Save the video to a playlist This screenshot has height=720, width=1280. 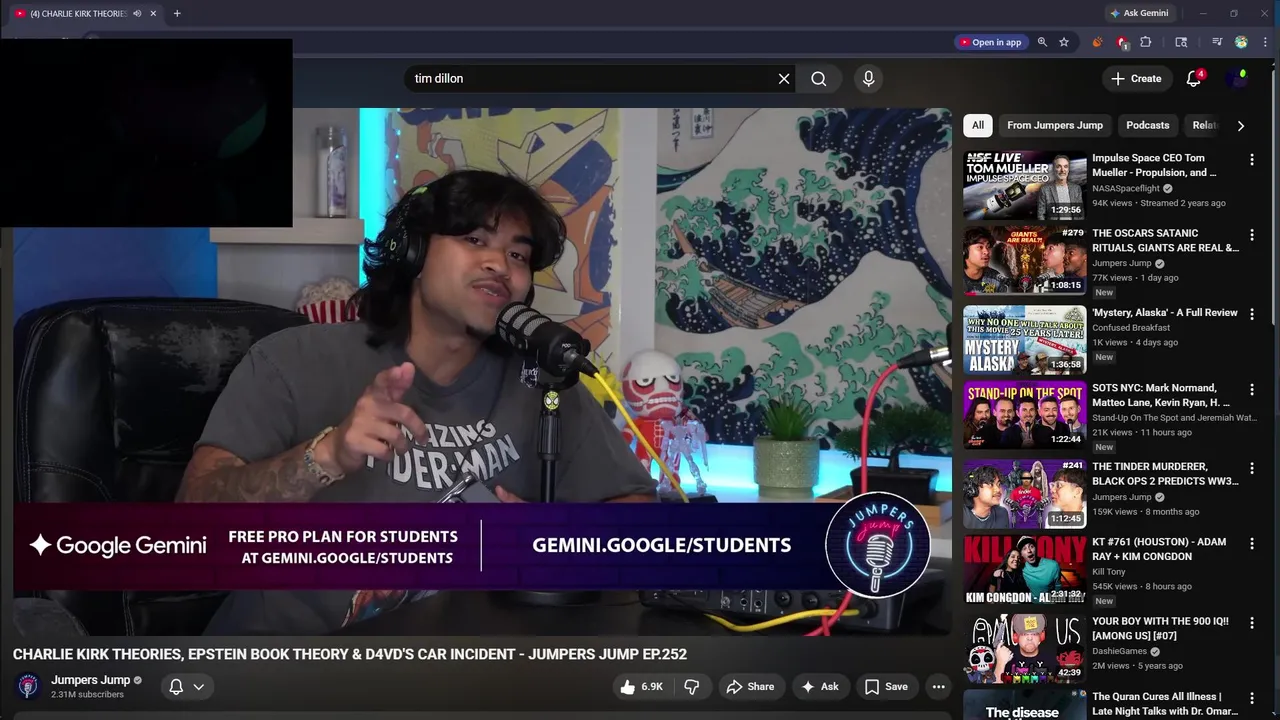(x=886, y=687)
